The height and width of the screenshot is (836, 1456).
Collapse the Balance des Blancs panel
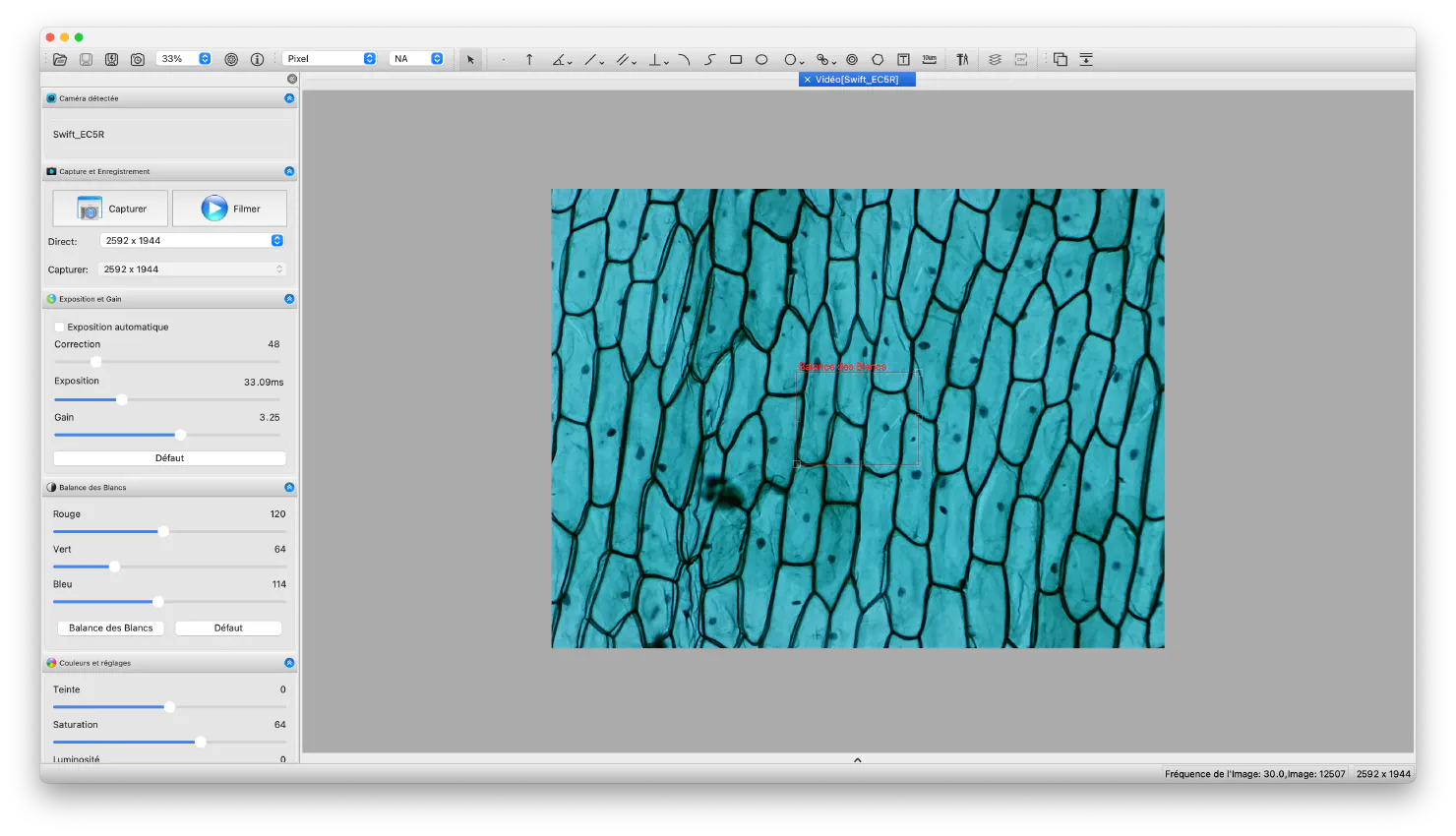[288, 486]
